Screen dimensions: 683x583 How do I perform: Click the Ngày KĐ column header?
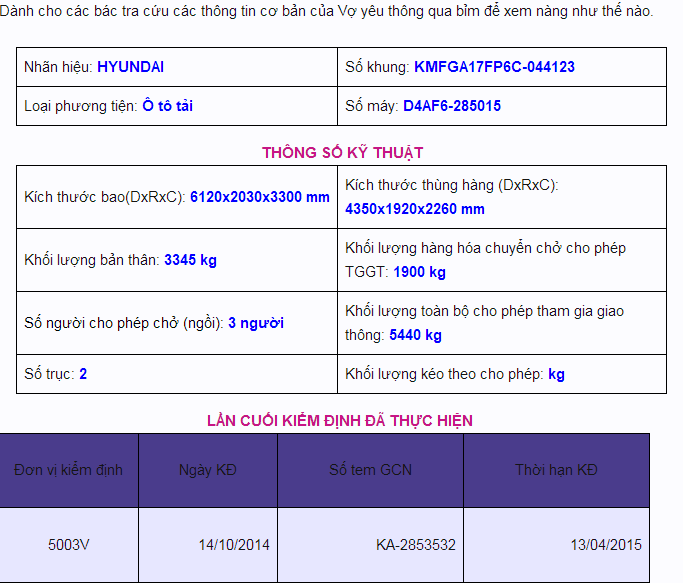click(x=208, y=470)
